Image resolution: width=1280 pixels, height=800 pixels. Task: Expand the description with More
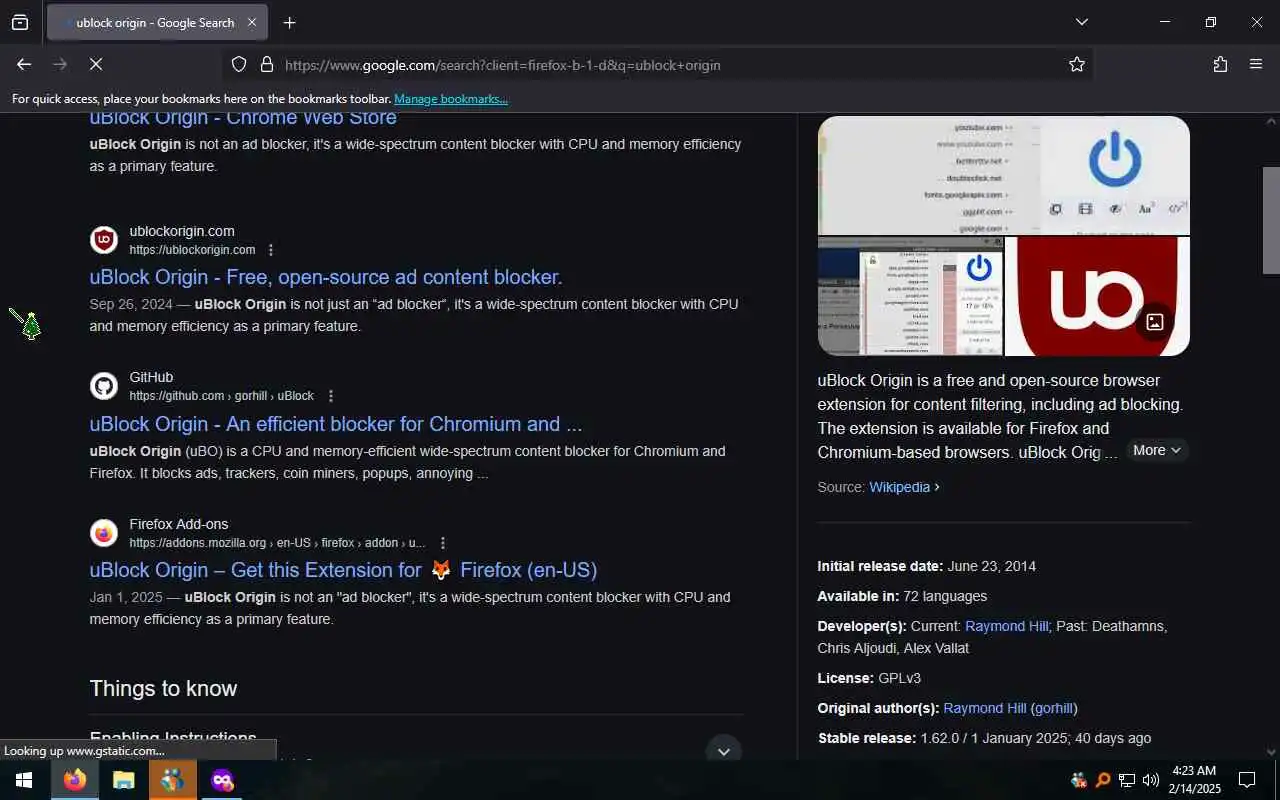(1157, 450)
